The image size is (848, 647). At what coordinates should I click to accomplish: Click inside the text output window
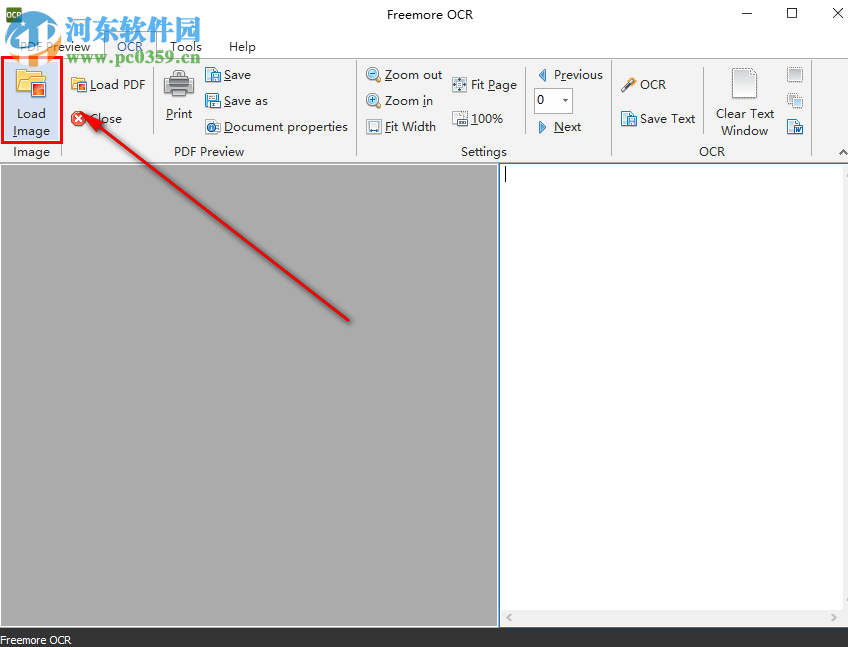[x=670, y=390]
